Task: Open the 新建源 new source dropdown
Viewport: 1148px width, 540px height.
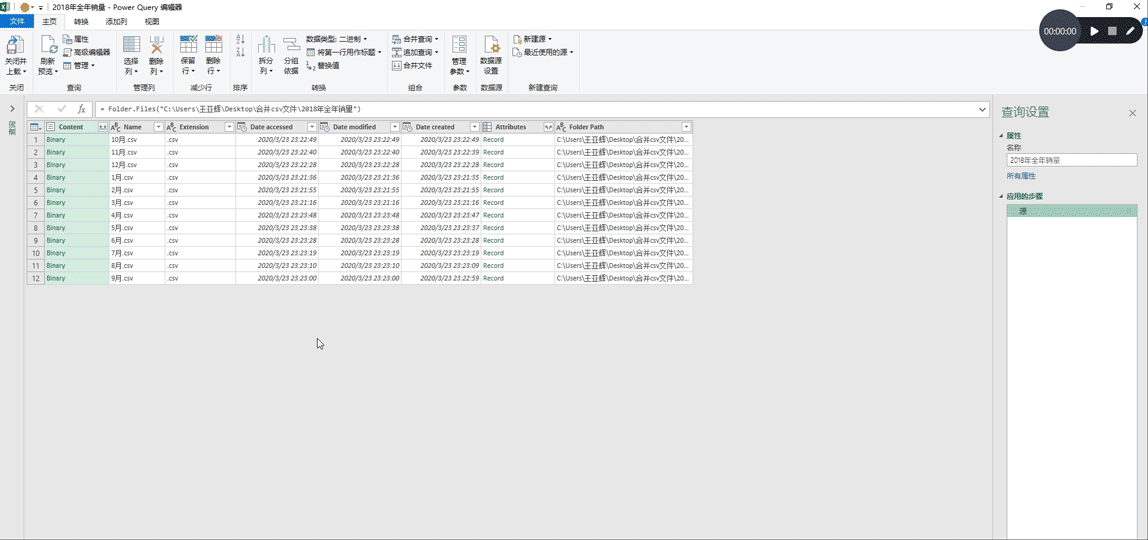Action: (532, 39)
